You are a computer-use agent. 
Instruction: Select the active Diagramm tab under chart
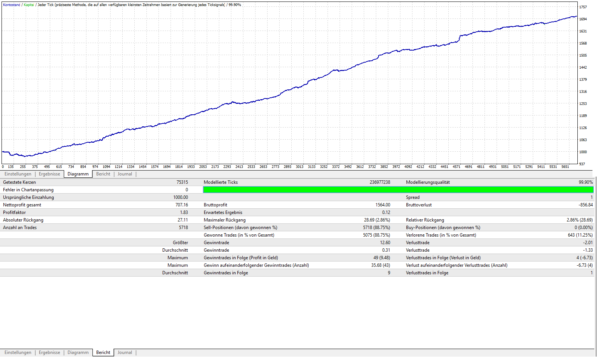pos(78,174)
